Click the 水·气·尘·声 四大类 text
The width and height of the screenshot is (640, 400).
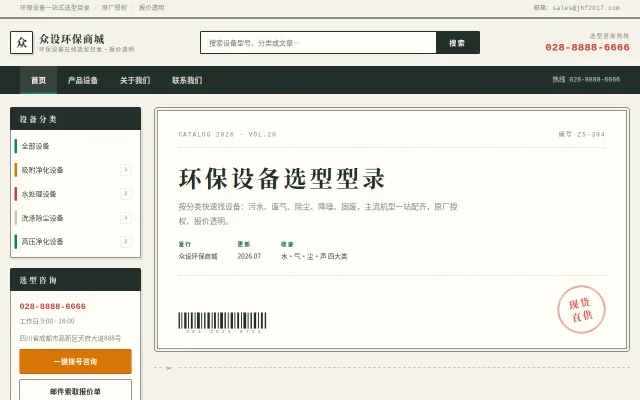click(314, 256)
